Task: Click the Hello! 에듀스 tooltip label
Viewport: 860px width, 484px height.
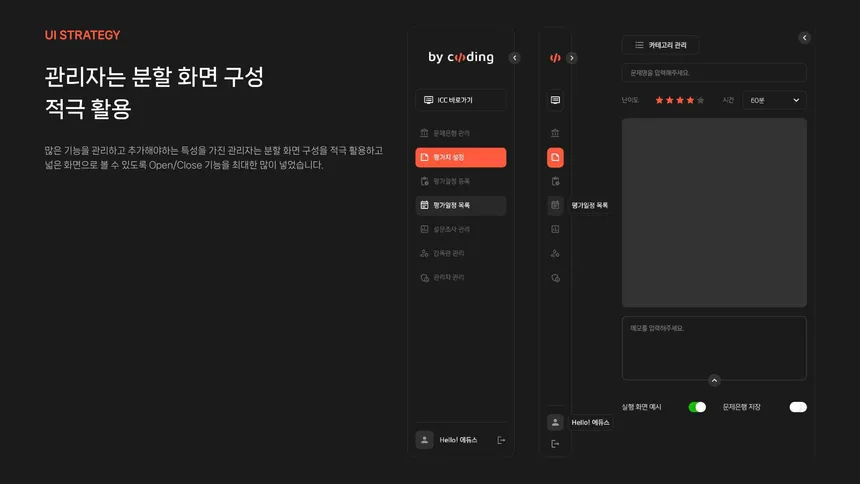Action: point(590,423)
